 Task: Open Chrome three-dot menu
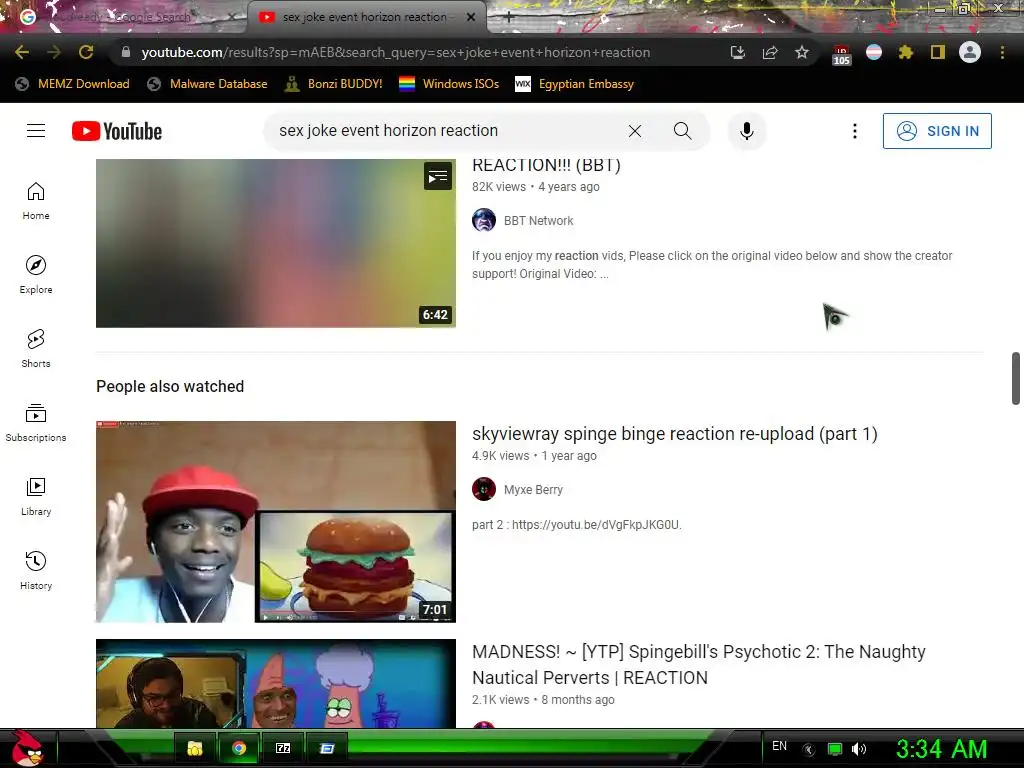[1002, 52]
